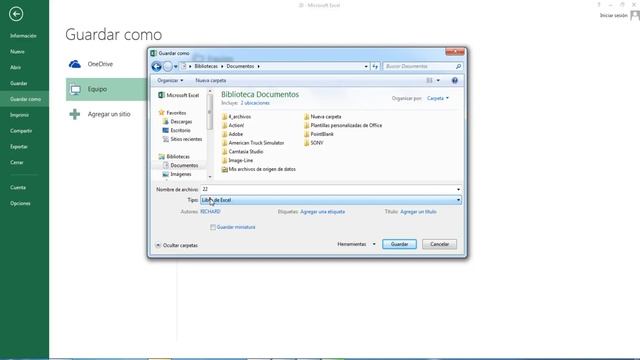640x360 pixels.
Task: Open Nuevo in the backstage menu
Action: (17, 52)
